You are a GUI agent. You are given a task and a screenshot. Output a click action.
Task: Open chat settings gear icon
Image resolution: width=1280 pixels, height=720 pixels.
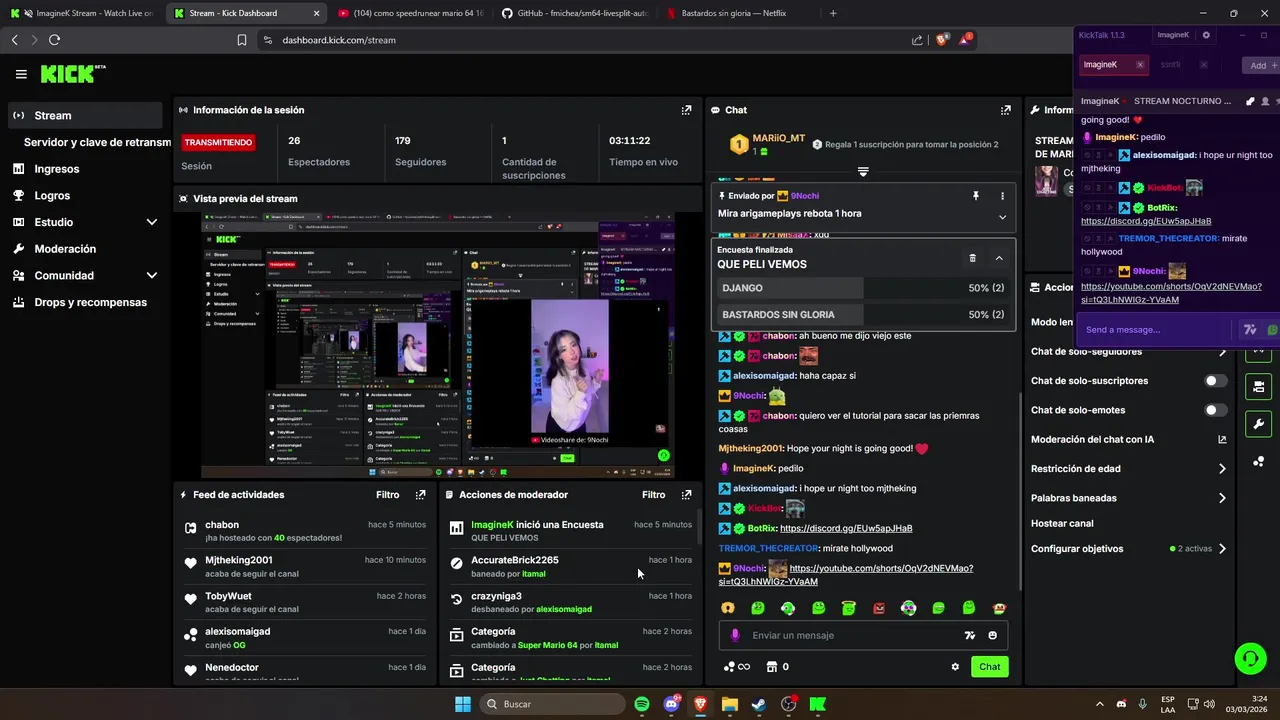point(955,667)
